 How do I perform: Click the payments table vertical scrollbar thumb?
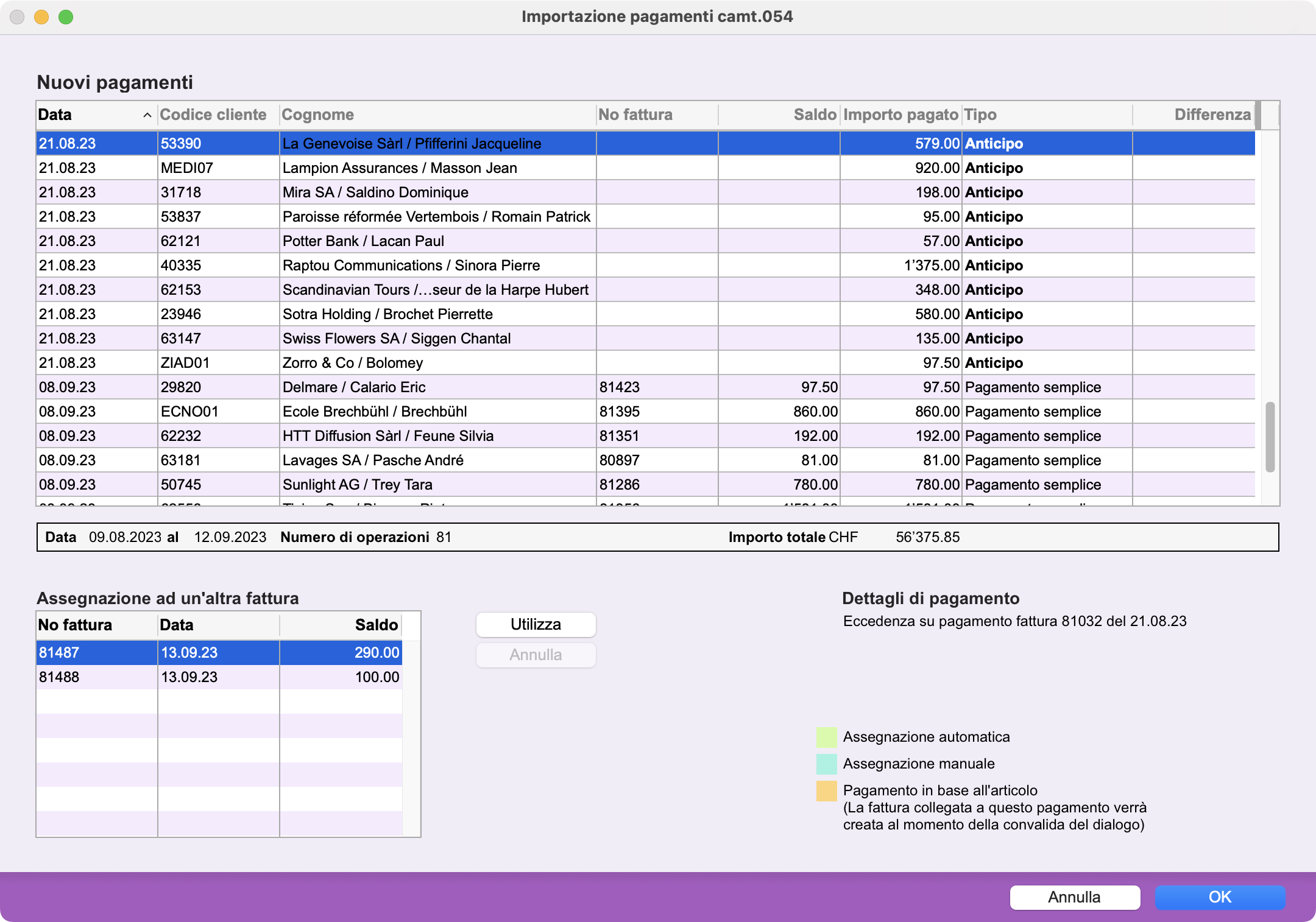click(1270, 437)
